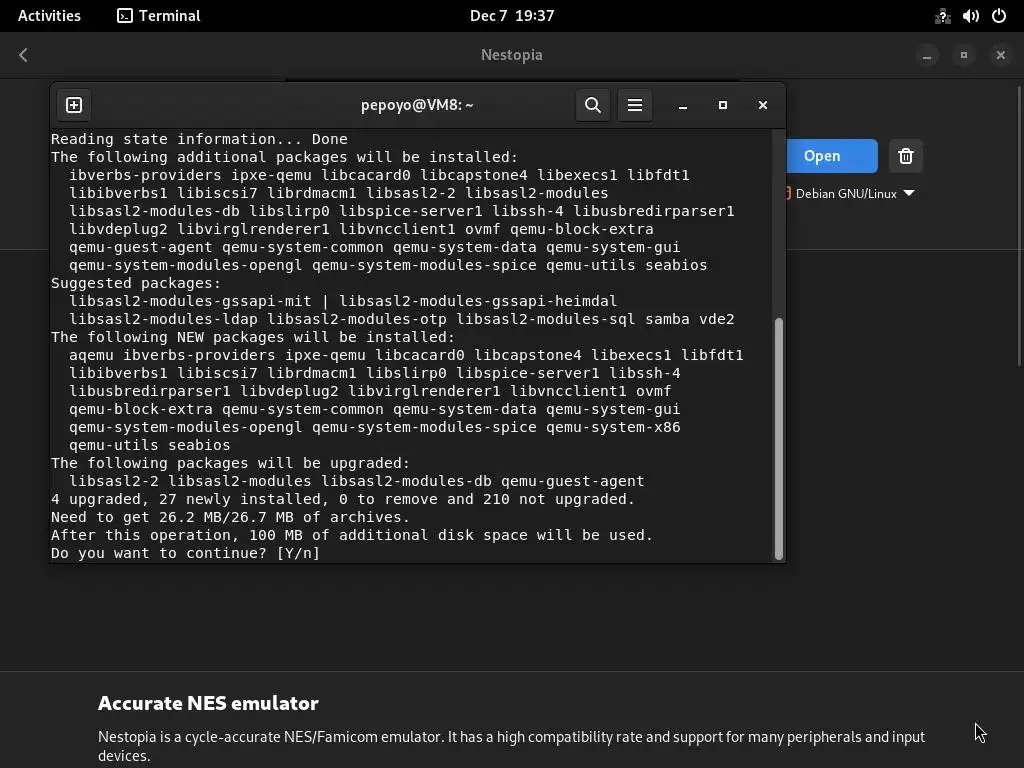This screenshot has height=768, width=1024.
Task: Click 'Accurate NES emulator' heading
Action: [x=208, y=703]
